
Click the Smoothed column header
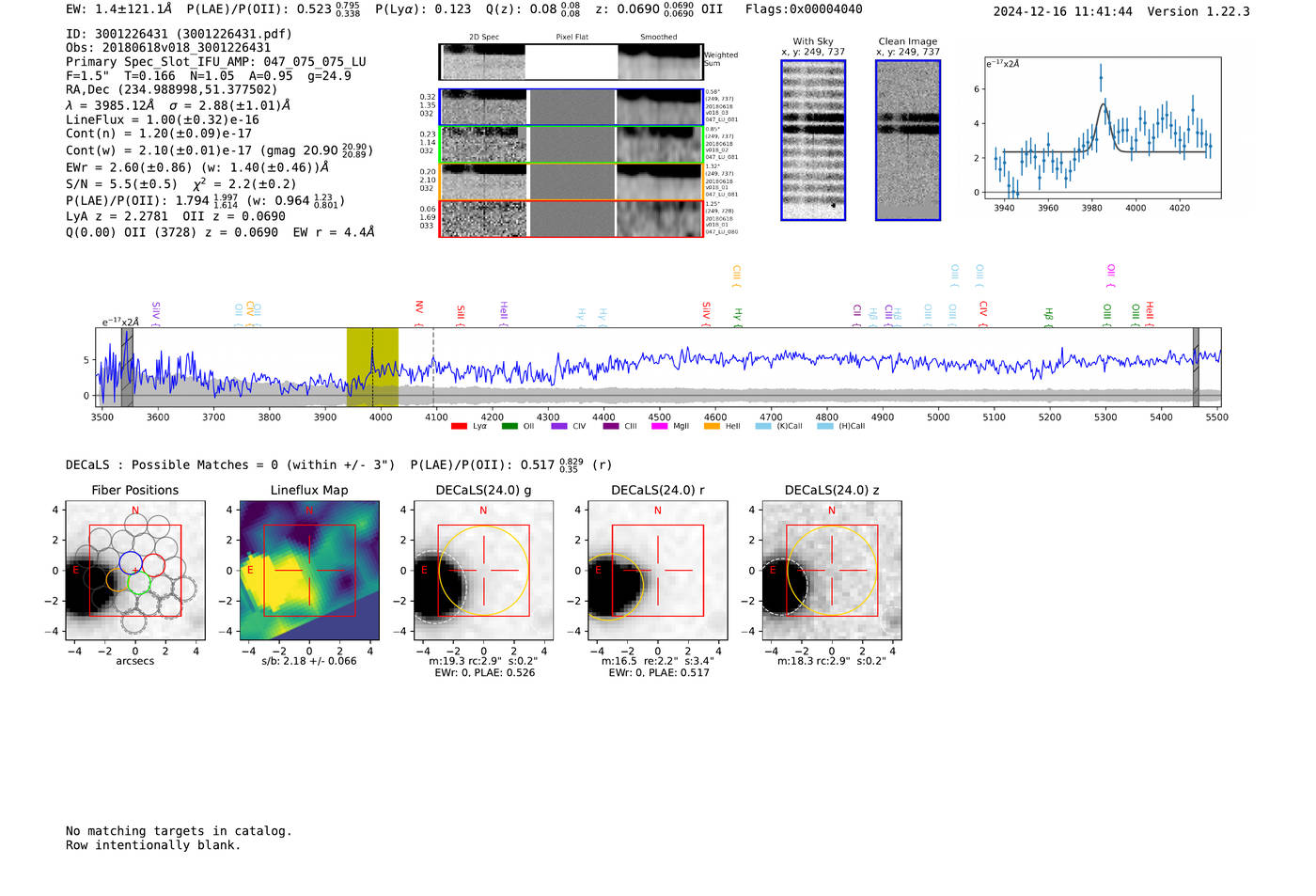pyautogui.click(x=659, y=37)
